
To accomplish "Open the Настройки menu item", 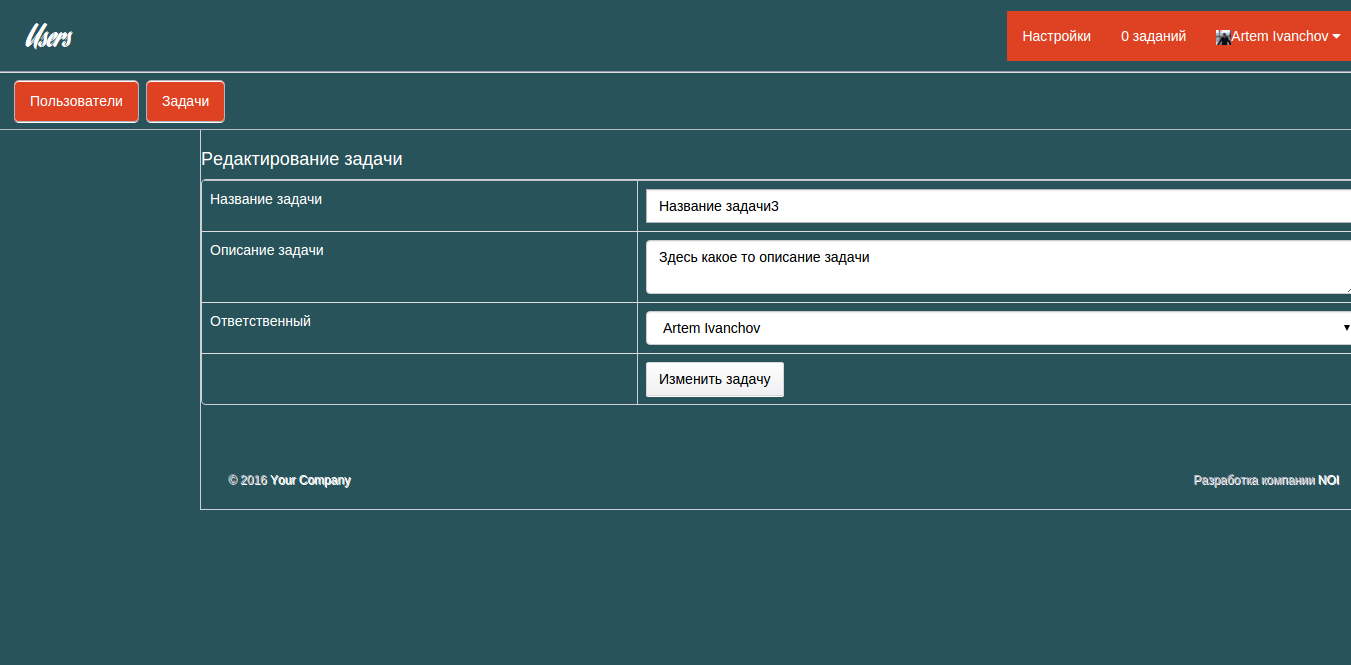I will [1056, 36].
